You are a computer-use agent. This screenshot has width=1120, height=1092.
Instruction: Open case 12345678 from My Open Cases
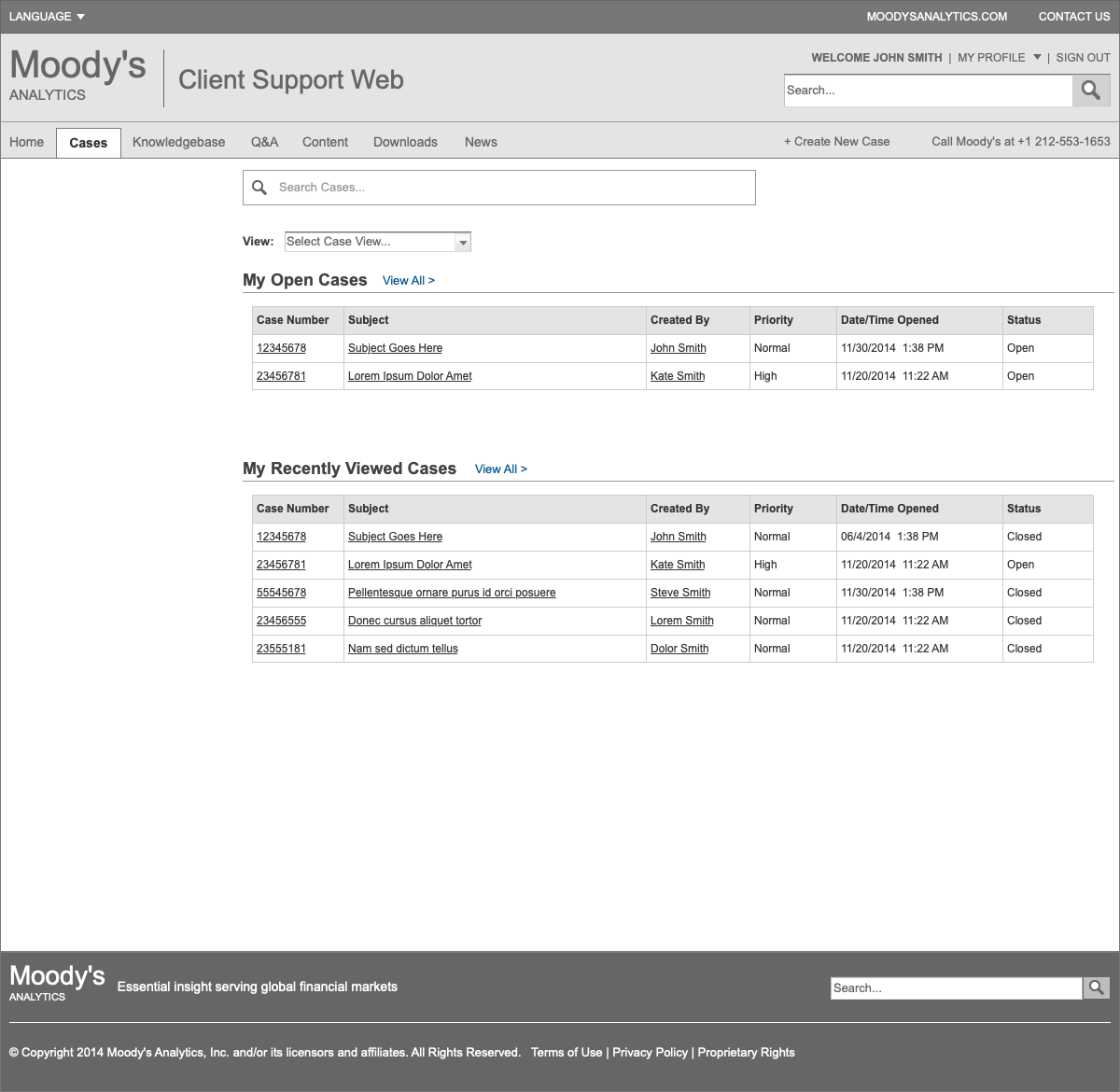281,347
